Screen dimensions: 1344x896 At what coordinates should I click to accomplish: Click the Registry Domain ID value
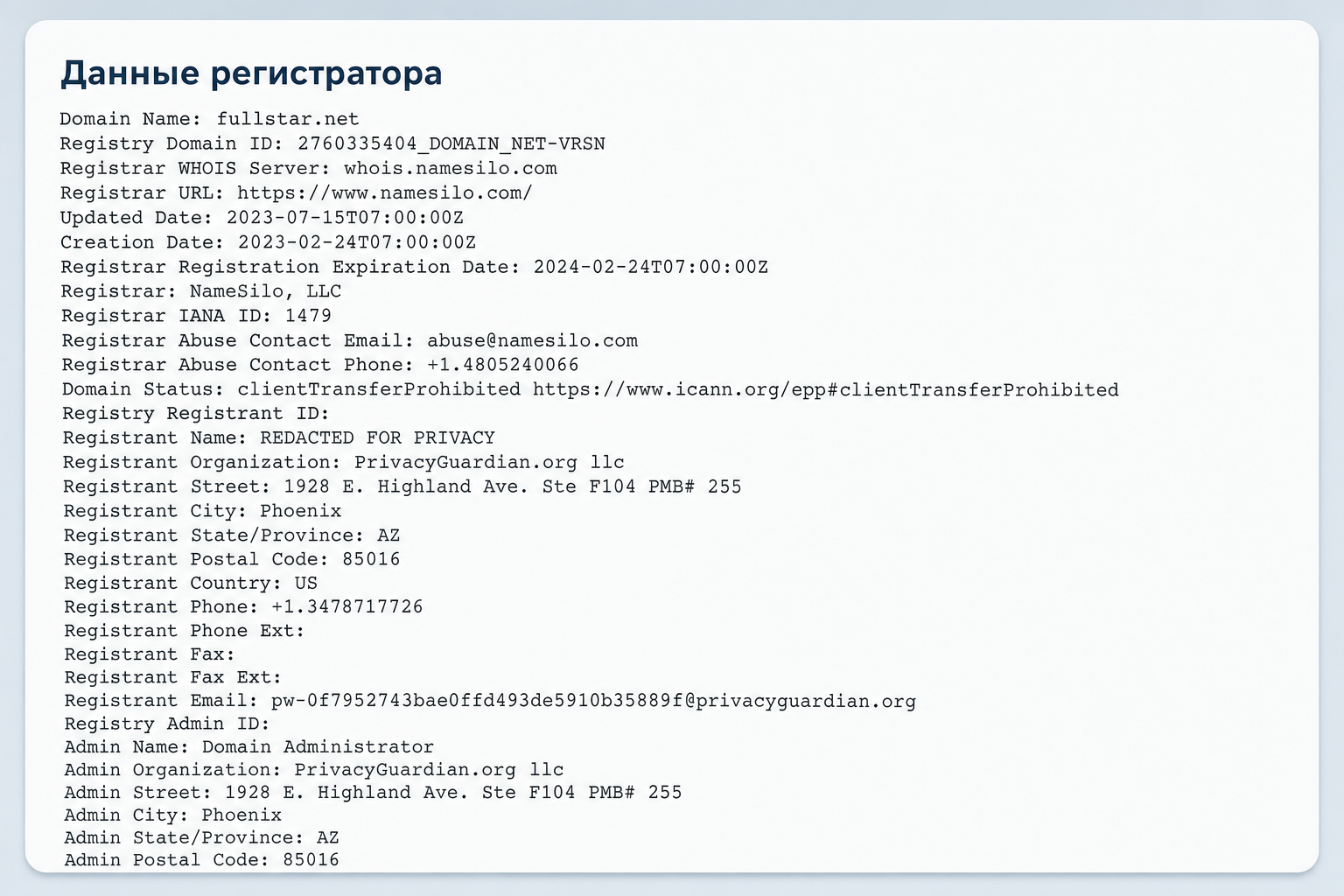pyautogui.click(x=451, y=143)
